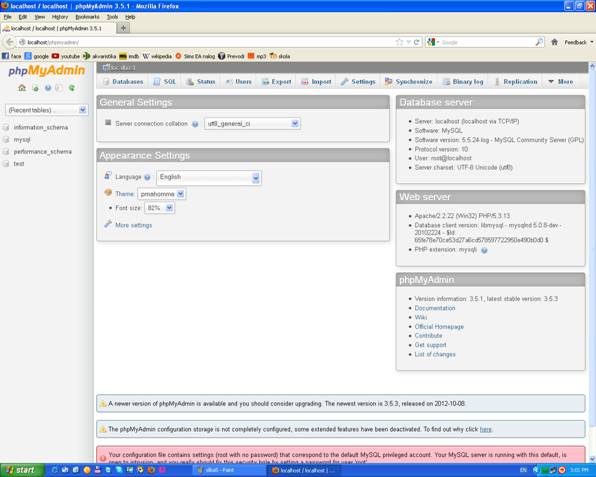The width and height of the screenshot is (596, 477).
Task: Open the search engine selector dropdown
Action: pos(433,42)
